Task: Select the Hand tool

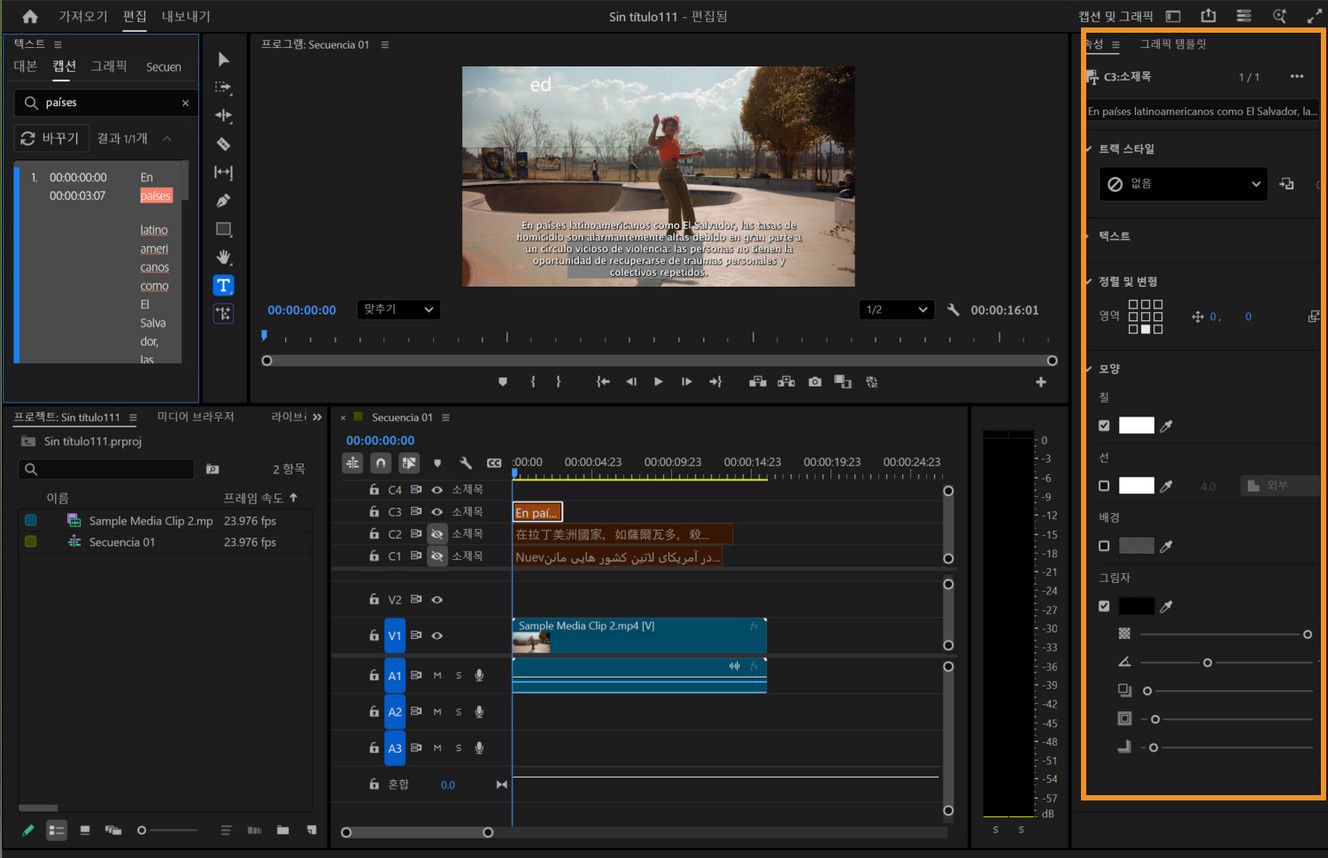Action: point(223,257)
